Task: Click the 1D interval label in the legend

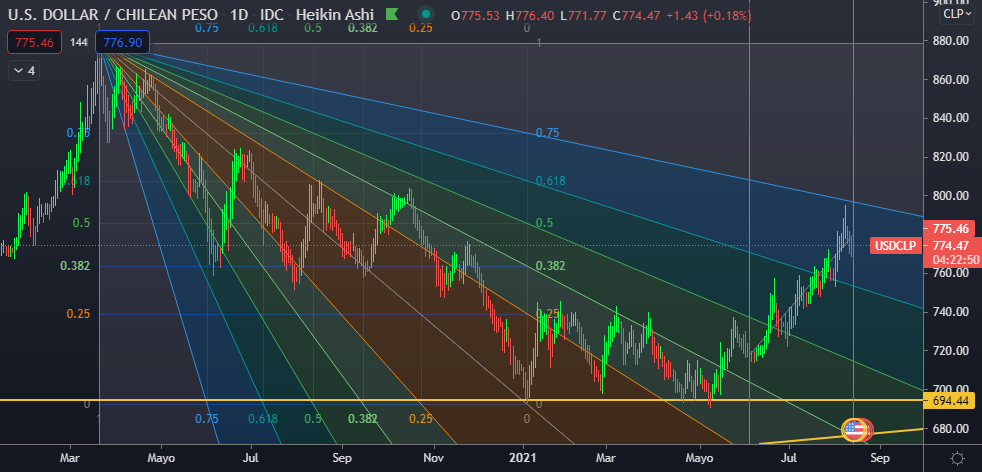Action: click(x=240, y=14)
